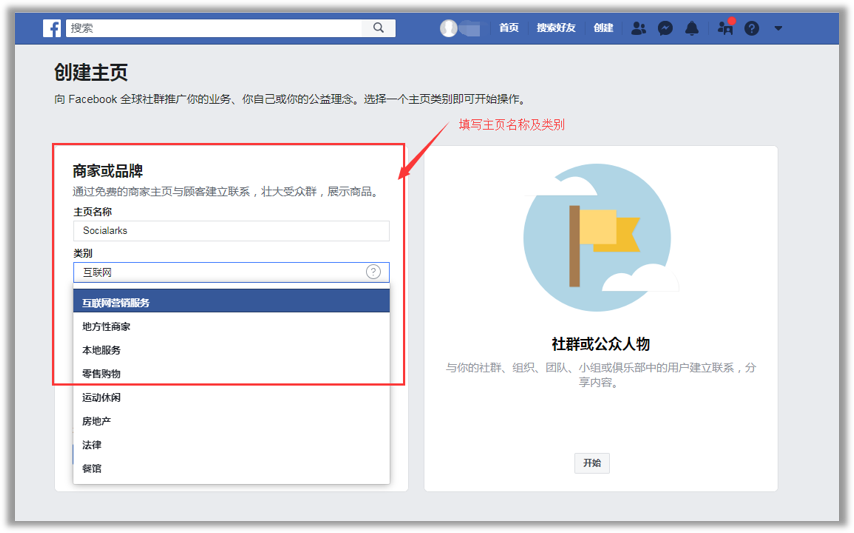
Task: Click the Facebook logo icon
Action: coord(52,28)
